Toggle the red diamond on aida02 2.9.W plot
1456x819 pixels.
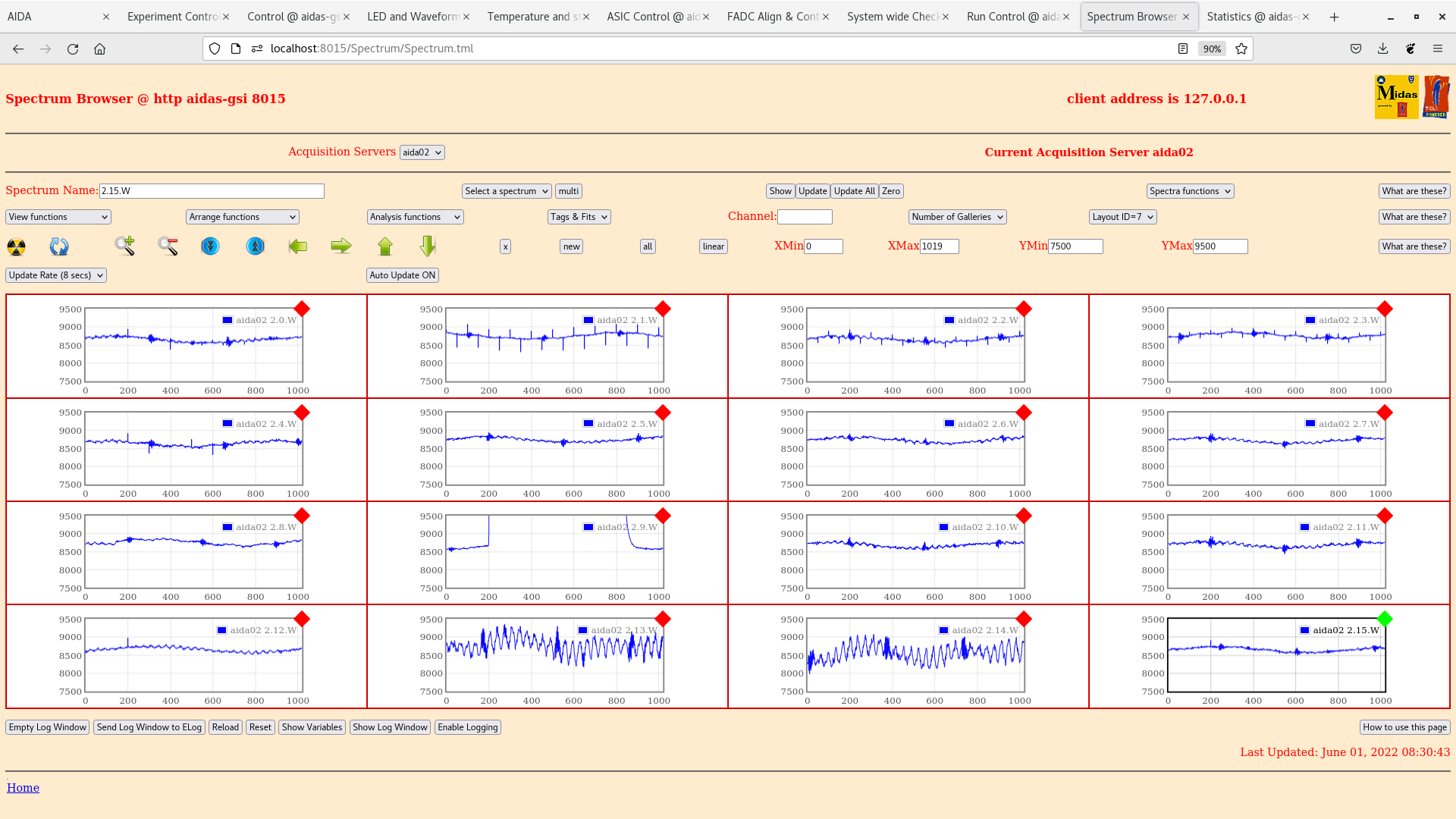[x=663, y=516]
